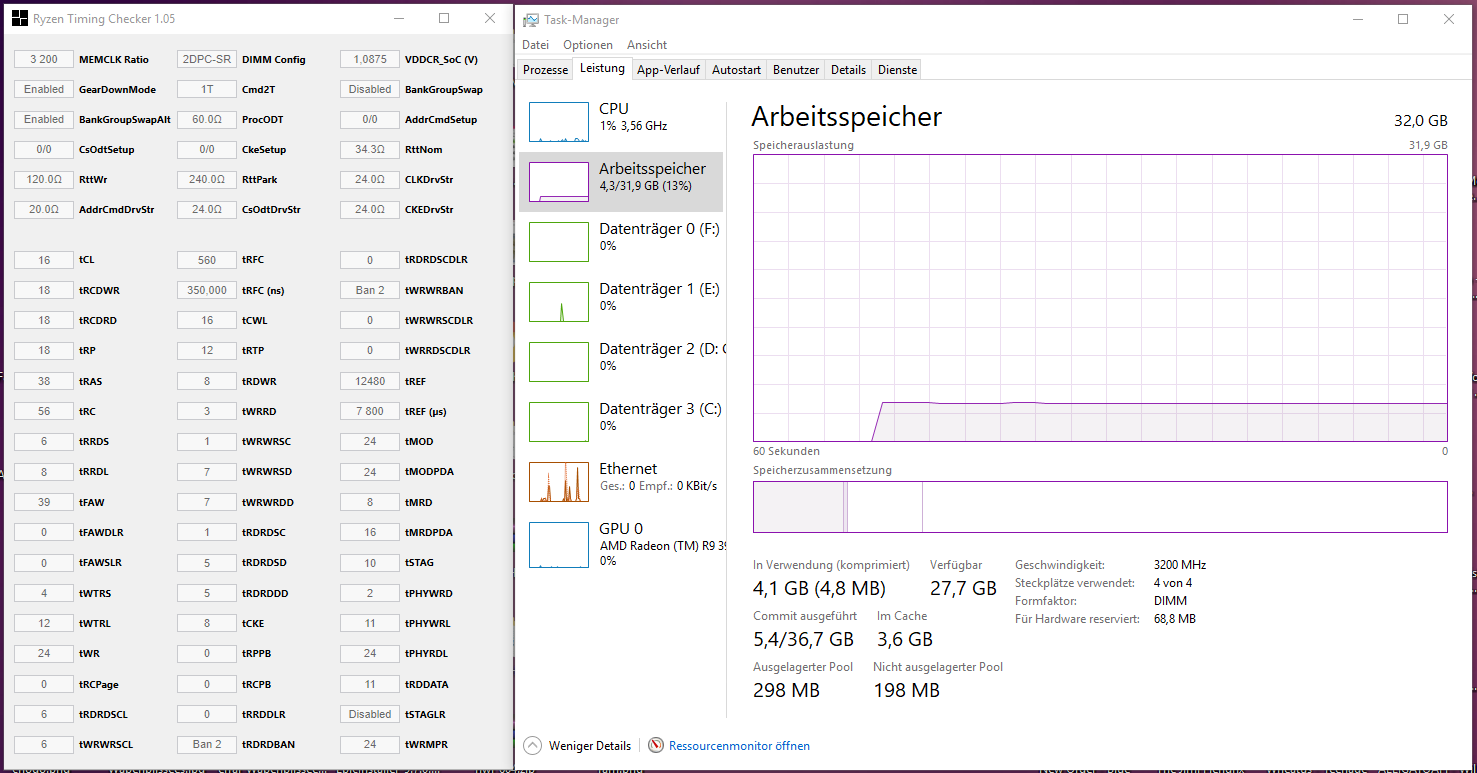Viewport: 1477px width, 773px height.
Task: Switch to the Prozesse tab
Action: click(x=546, y=70)
